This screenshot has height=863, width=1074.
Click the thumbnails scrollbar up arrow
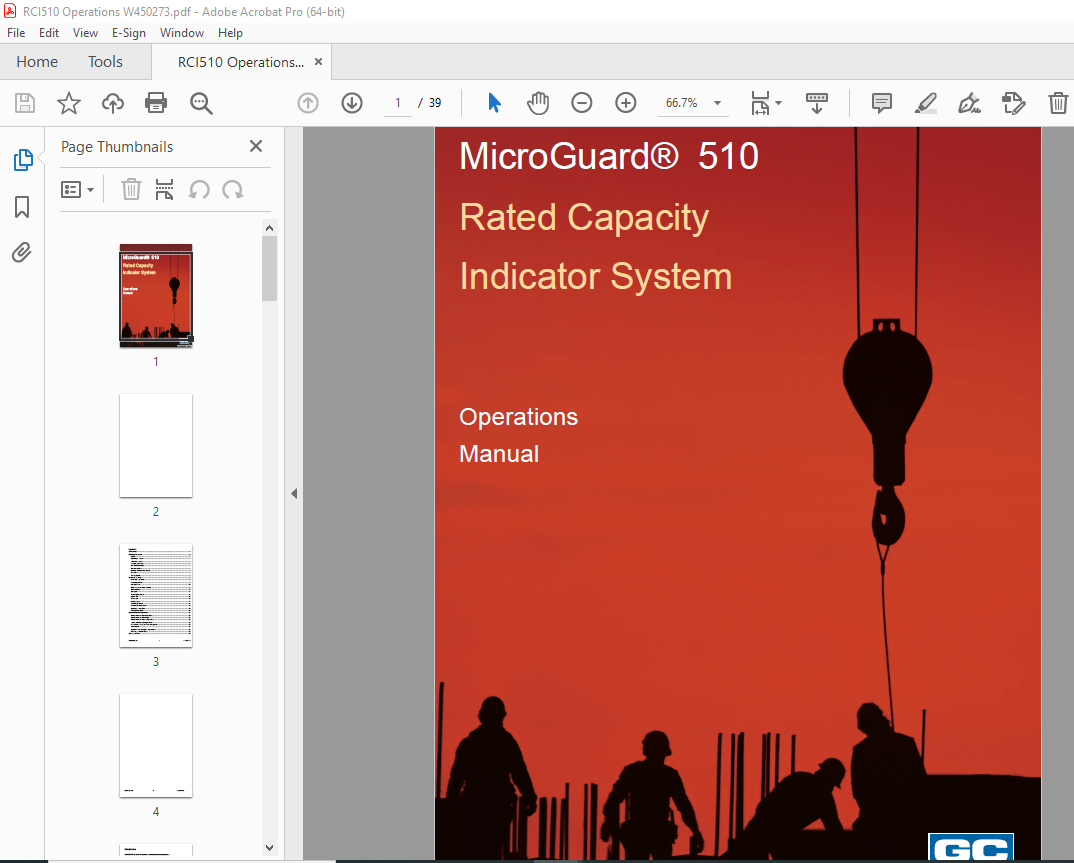coord(269,228)
